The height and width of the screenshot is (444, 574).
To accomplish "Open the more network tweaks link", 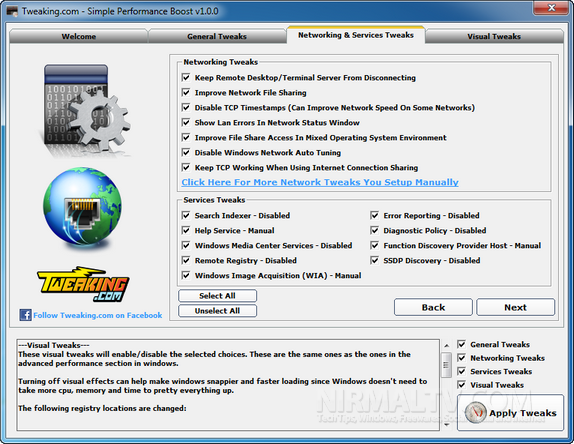I will point(320,182).
